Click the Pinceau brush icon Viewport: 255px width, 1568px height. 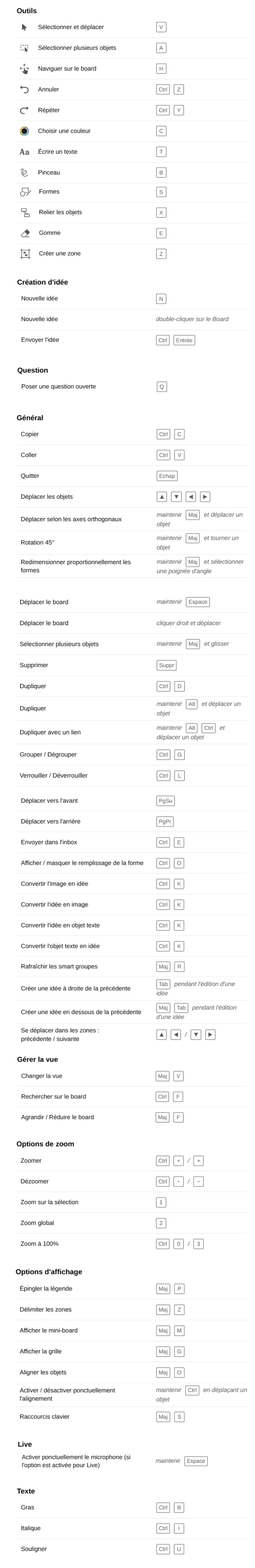point(24,173)
